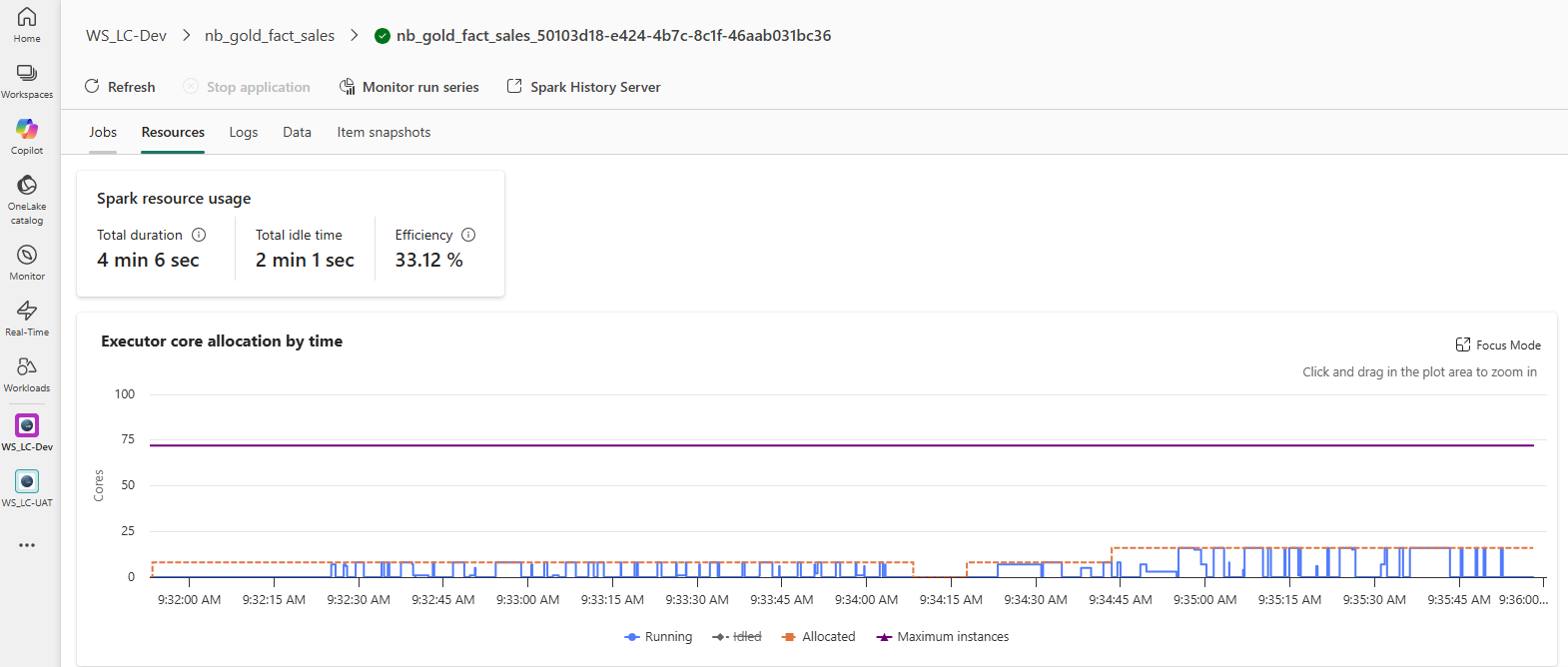The height and width of the screenshot is (667, 1568).
Task: Click the y-axis value 100
Action: pyautogui.click(x=125, y=394)
